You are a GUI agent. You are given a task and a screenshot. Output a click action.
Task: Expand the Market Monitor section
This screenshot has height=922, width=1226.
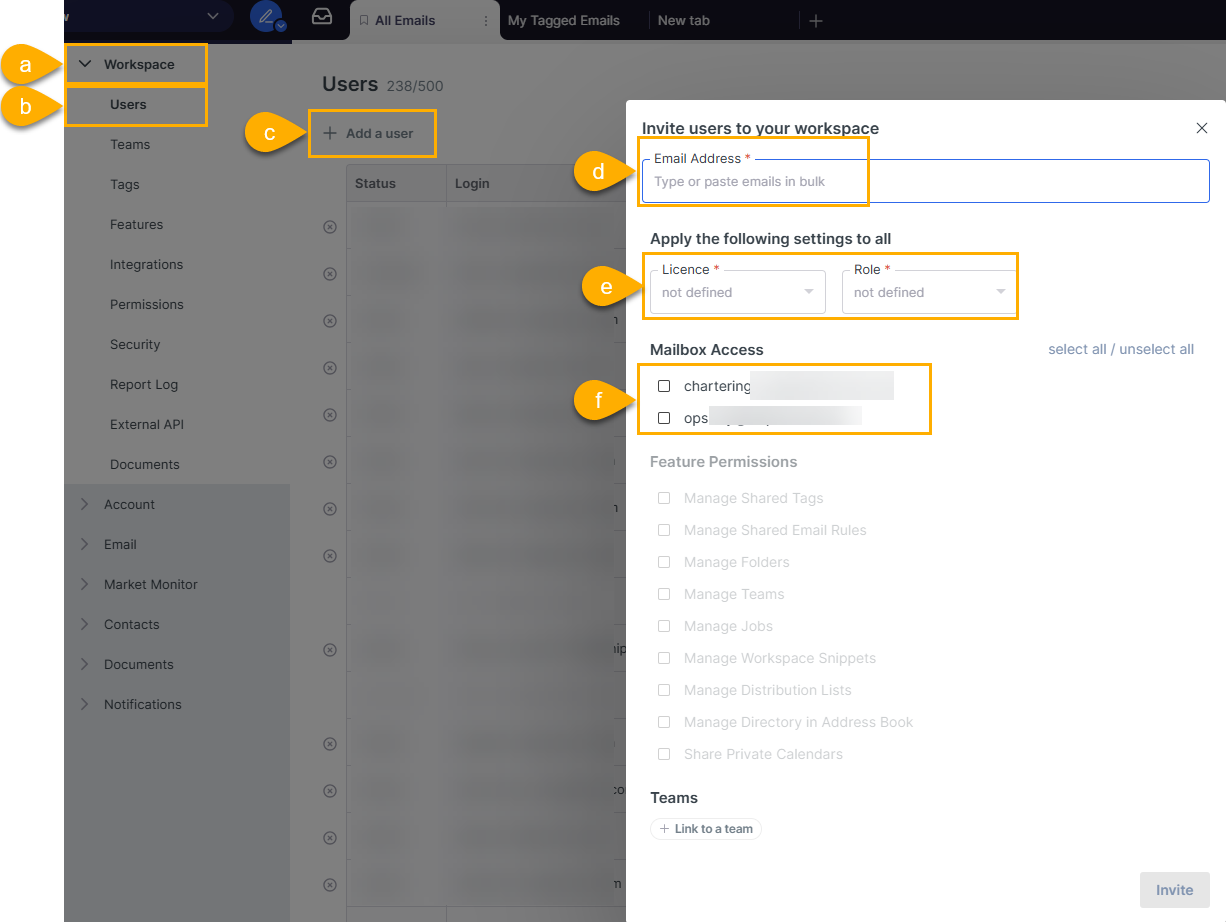coord(85,584)
